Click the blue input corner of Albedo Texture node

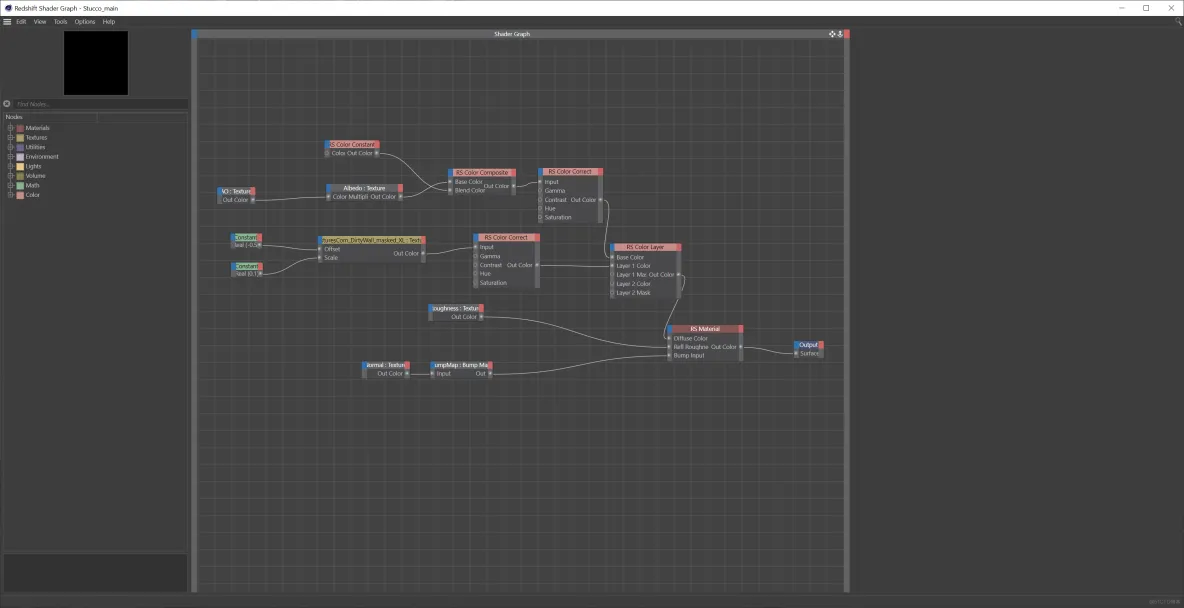tap(328, 188)
